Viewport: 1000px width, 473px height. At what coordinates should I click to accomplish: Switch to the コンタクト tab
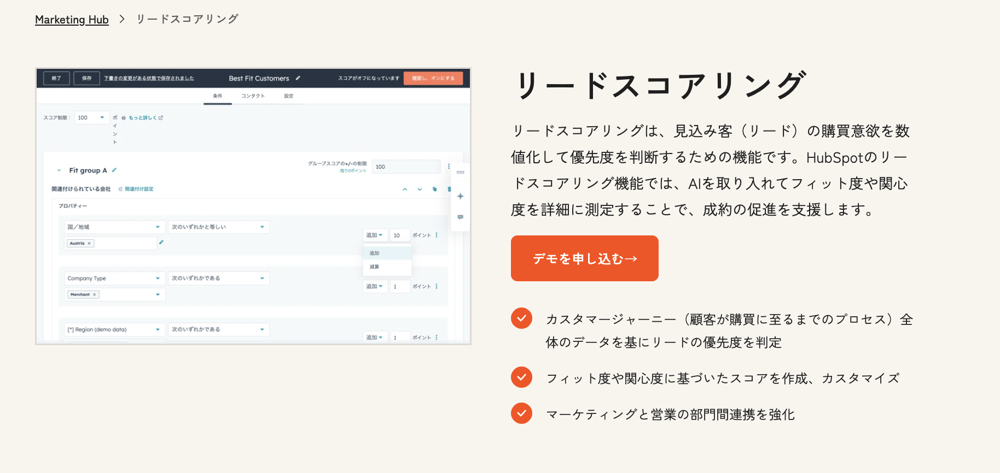253,96
